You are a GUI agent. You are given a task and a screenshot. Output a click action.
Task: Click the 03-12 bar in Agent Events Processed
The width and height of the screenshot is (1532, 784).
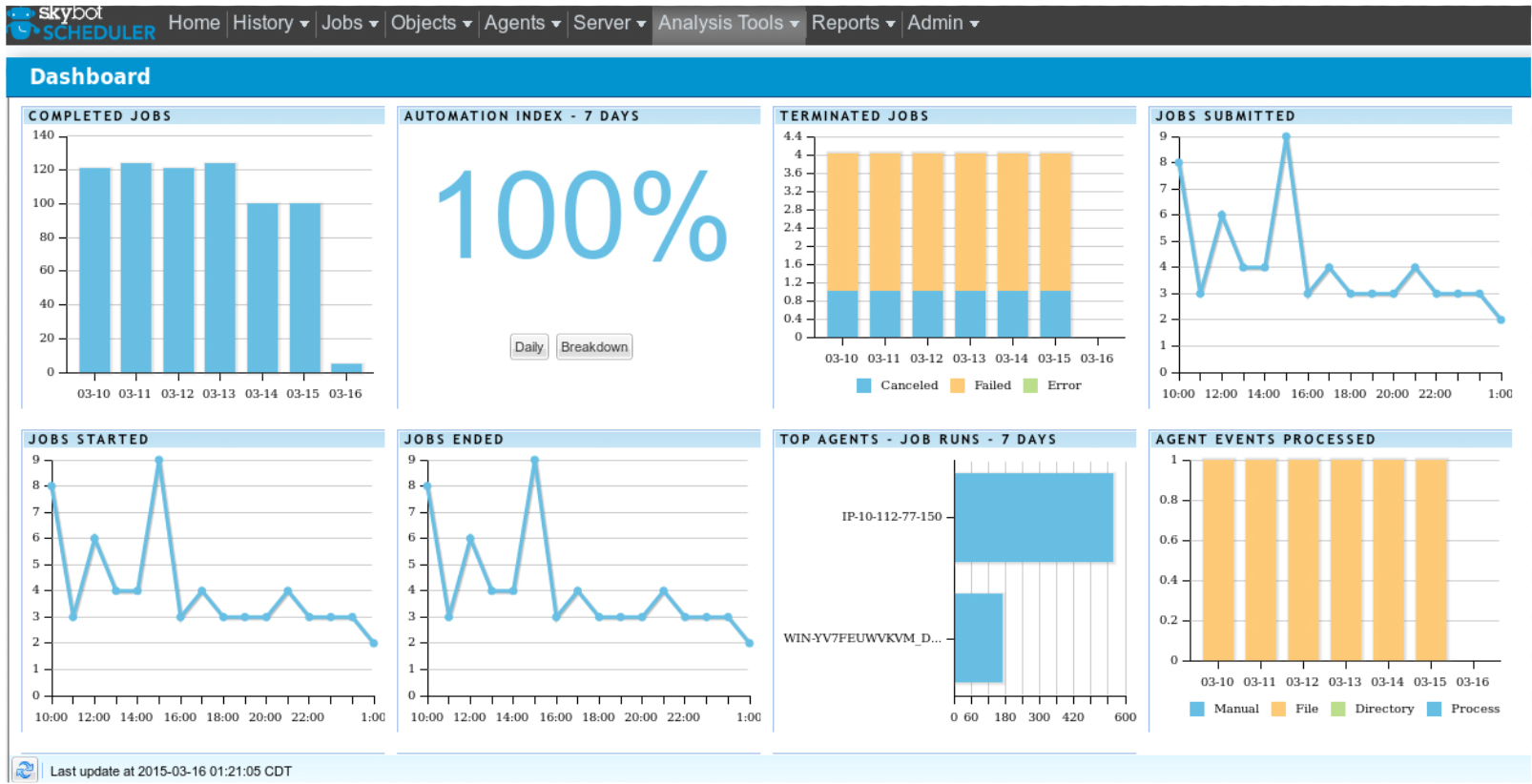pos(1303,560)
